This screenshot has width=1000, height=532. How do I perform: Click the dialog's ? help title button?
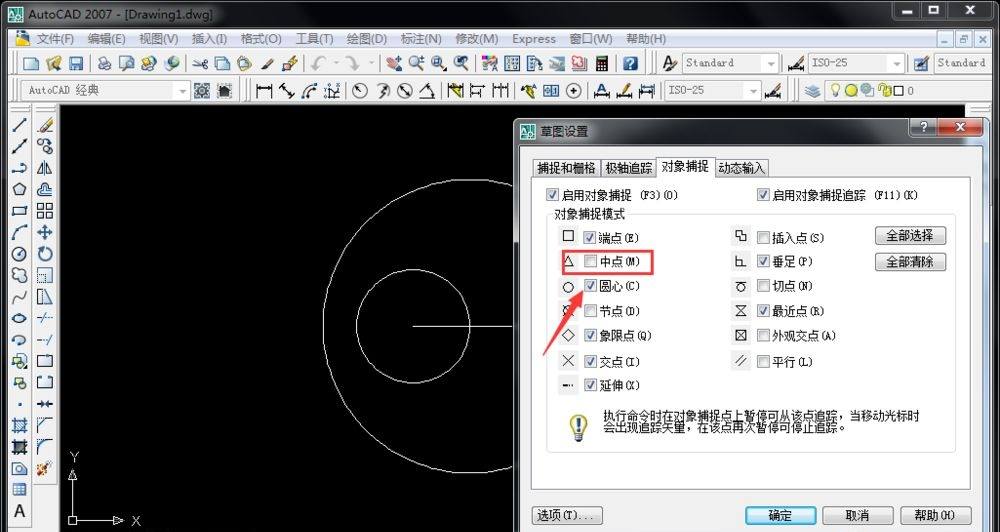point(925,127)
